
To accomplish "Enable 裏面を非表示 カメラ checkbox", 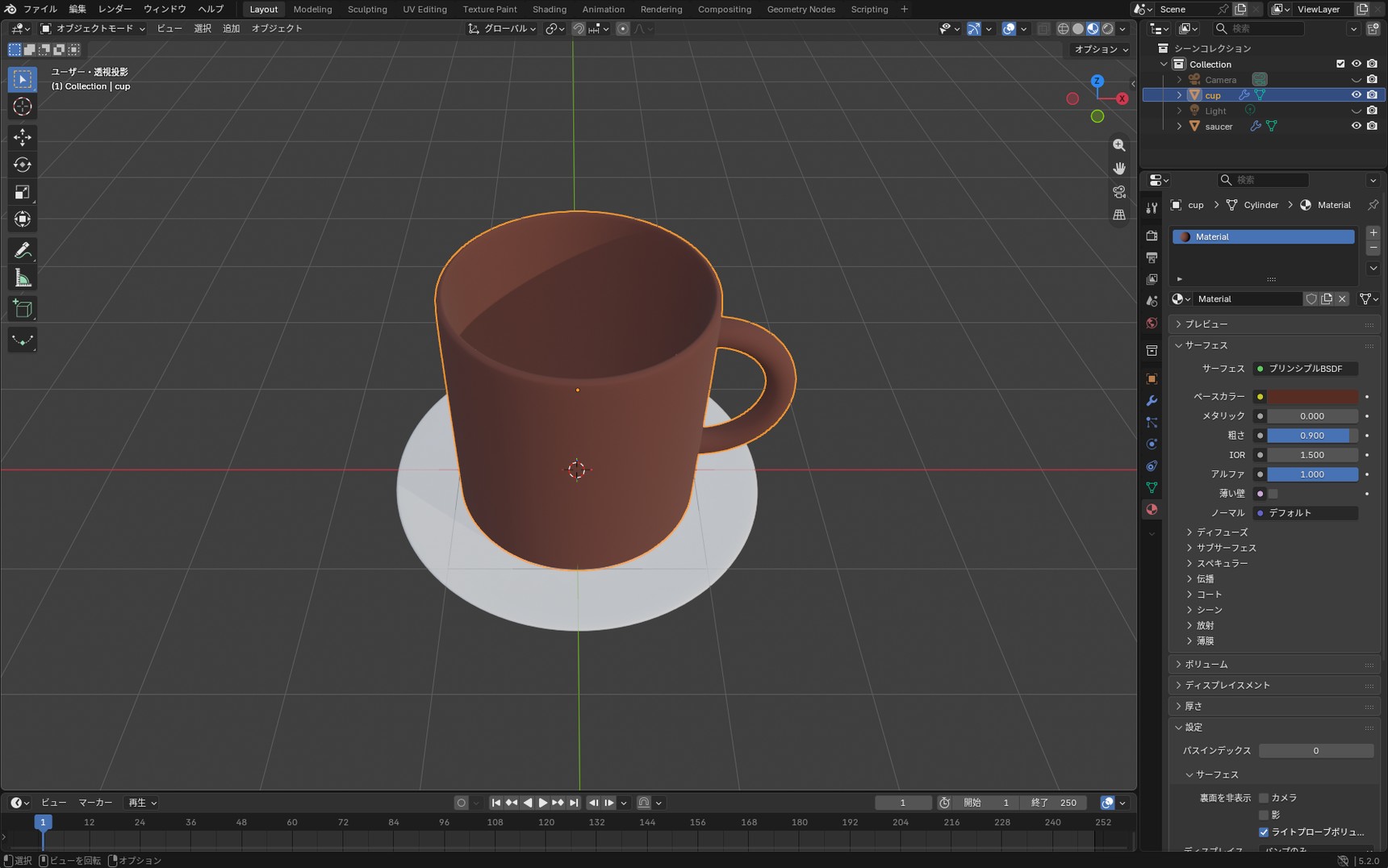I will [1264, 798].
